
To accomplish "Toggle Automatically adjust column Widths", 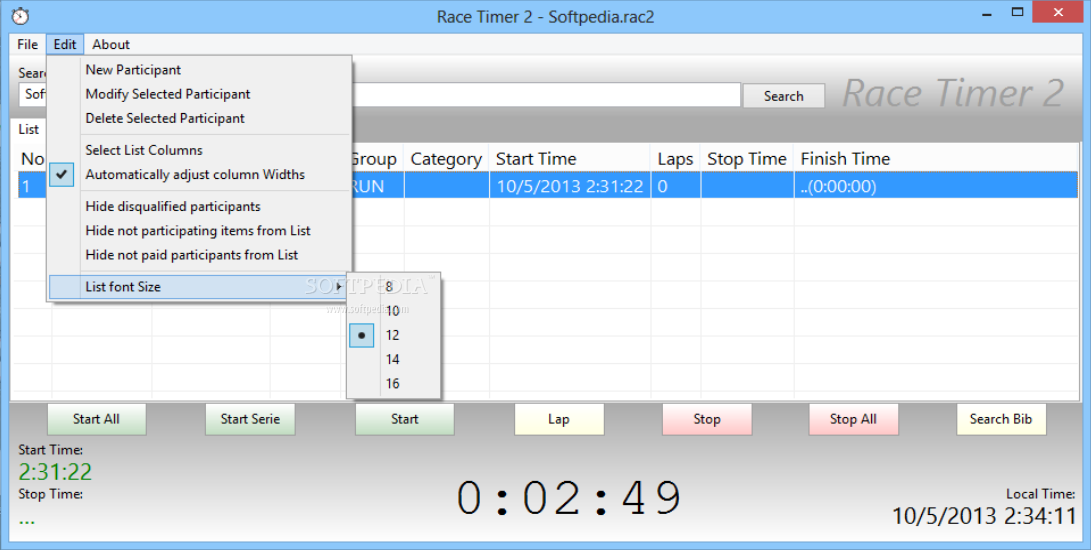I will click(x=195, y=175).
